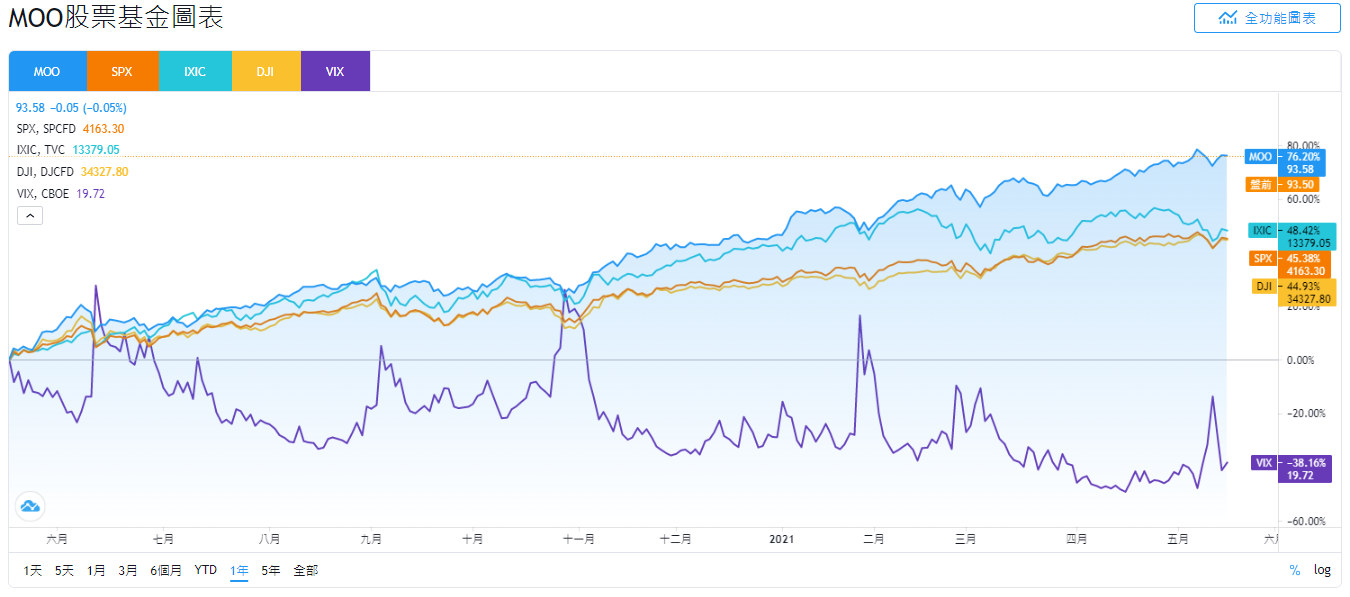Select the MOO symbol tab
Image resolution: width=1350 pixels, height=597 pixels.
click(47, 71)
